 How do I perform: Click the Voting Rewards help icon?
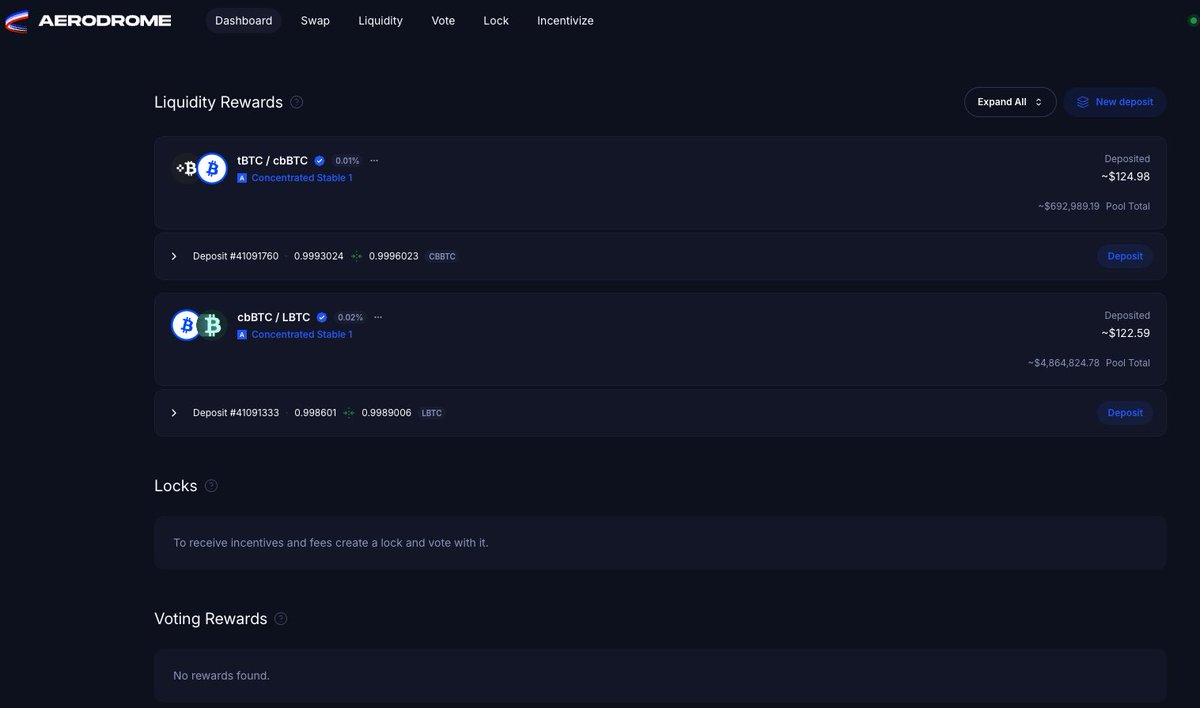[281, 619]
